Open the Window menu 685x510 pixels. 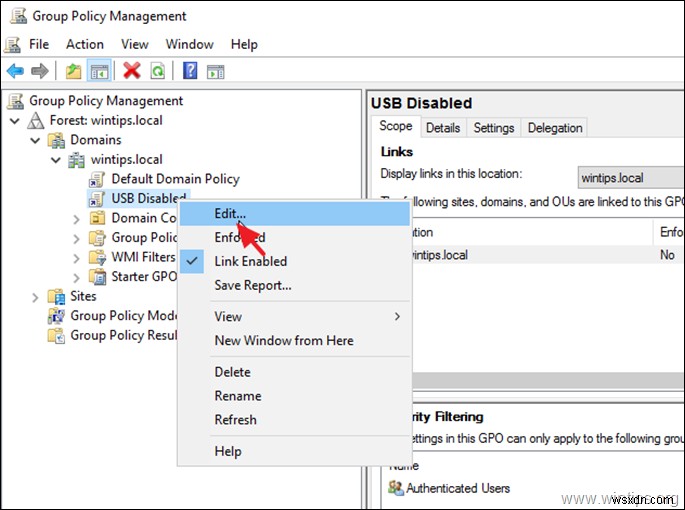190,45
